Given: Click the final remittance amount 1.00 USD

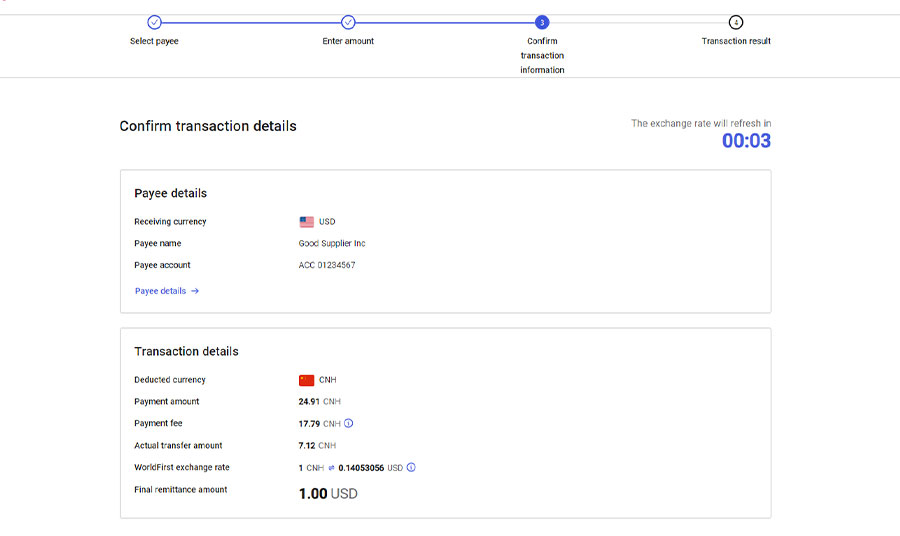Looking at the screenshot, I should click(x=328, y=494).
